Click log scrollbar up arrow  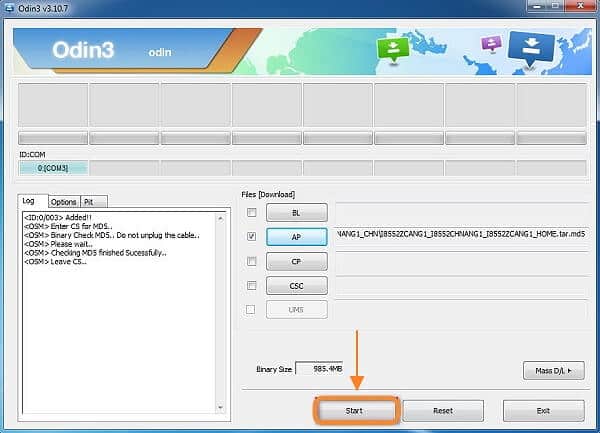[220, 218]
